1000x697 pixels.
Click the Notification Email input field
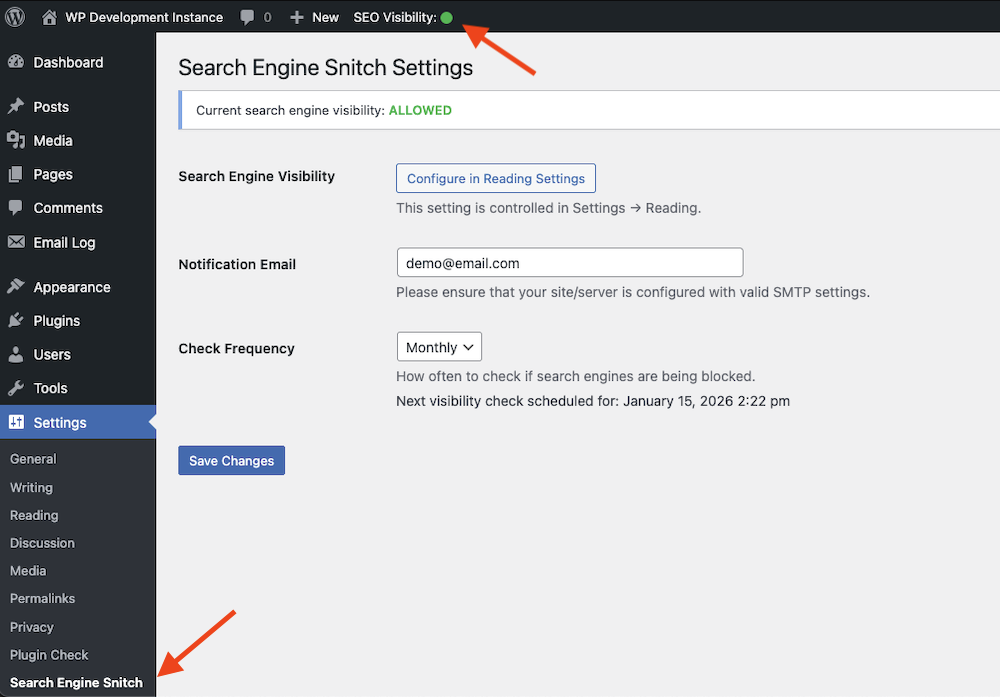coord(569,263)
